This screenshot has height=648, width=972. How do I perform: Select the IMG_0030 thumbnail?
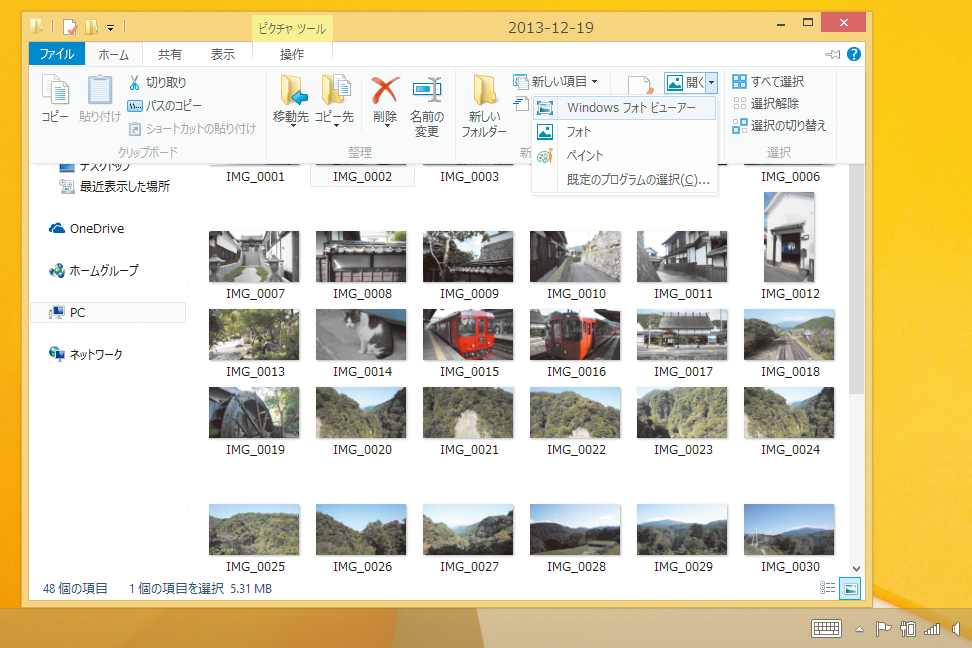(789, 530)
